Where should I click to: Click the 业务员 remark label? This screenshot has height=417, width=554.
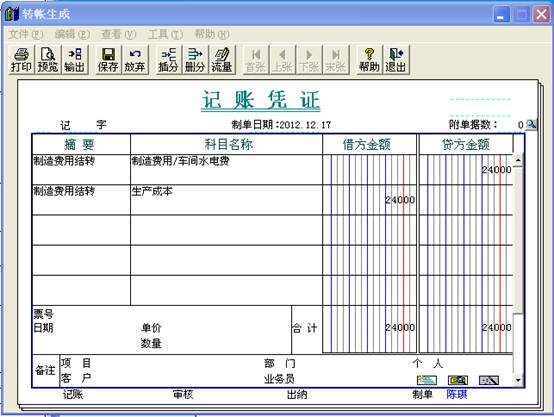279,379
